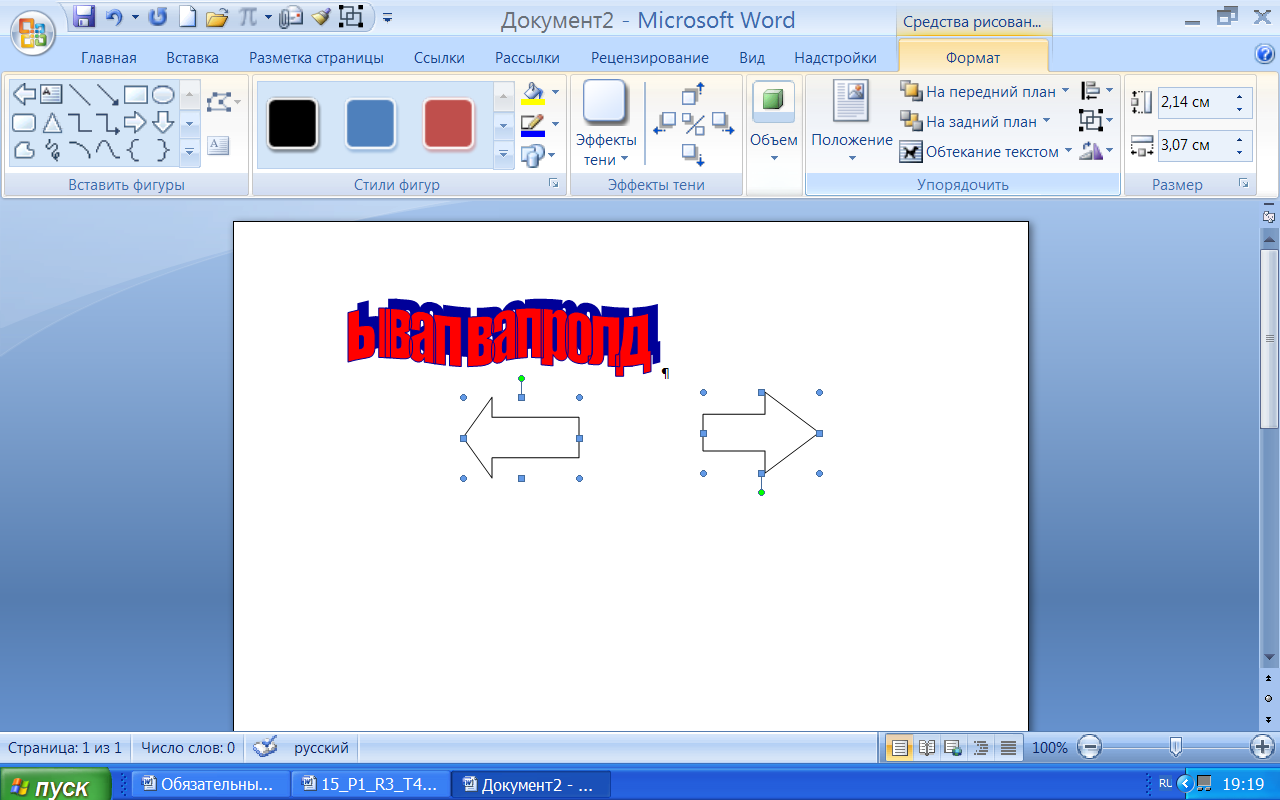Open shape fill color dropdown arrow

[x=555, y=92]
